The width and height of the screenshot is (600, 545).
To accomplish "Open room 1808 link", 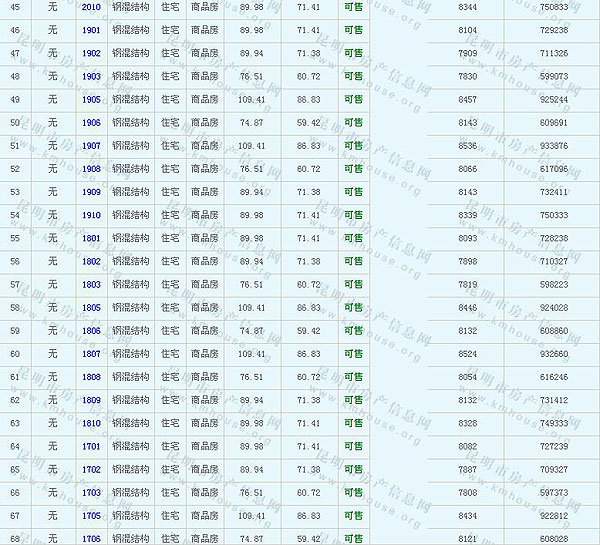I will tap(91, 377).
